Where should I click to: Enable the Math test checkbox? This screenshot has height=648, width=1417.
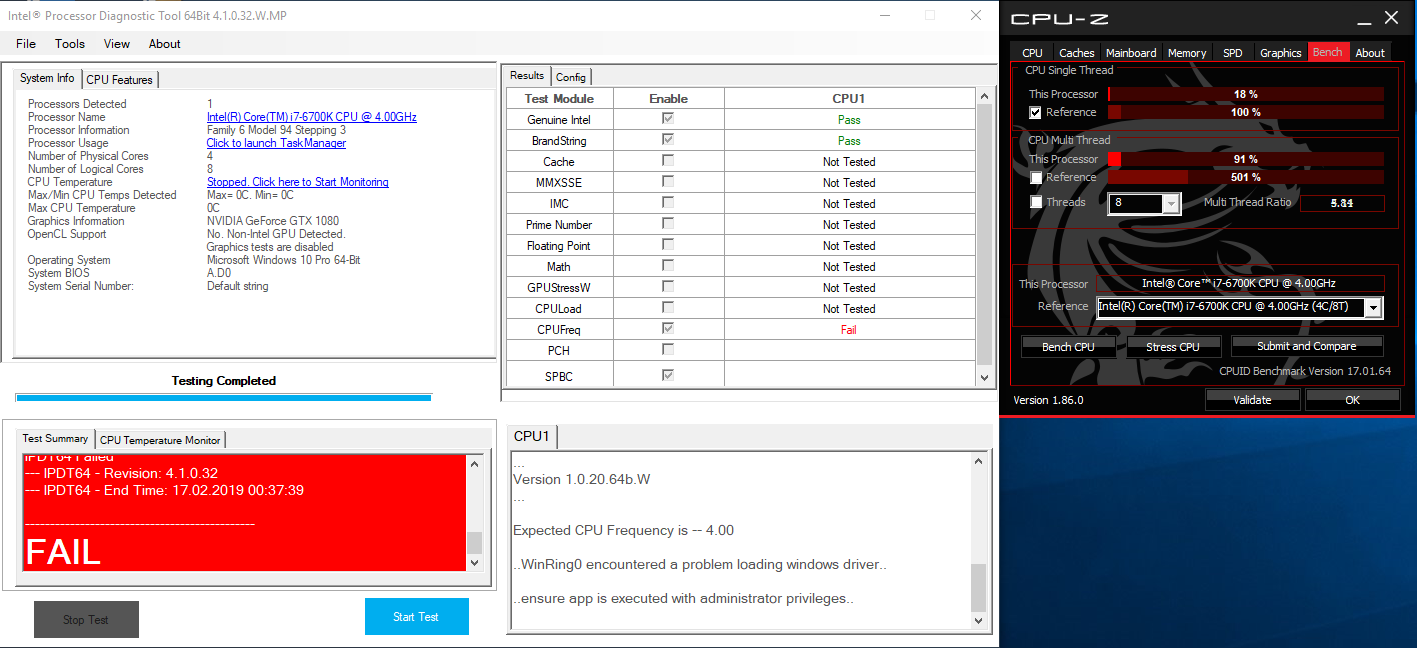668,266
